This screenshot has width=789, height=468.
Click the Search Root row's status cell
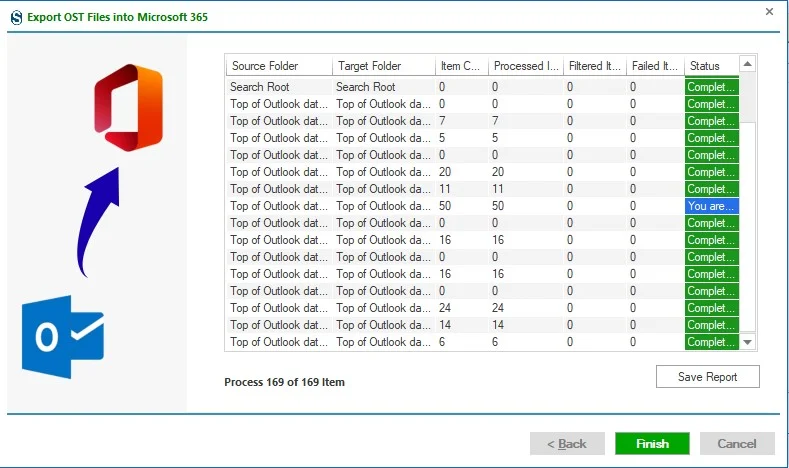click(712, 87)
